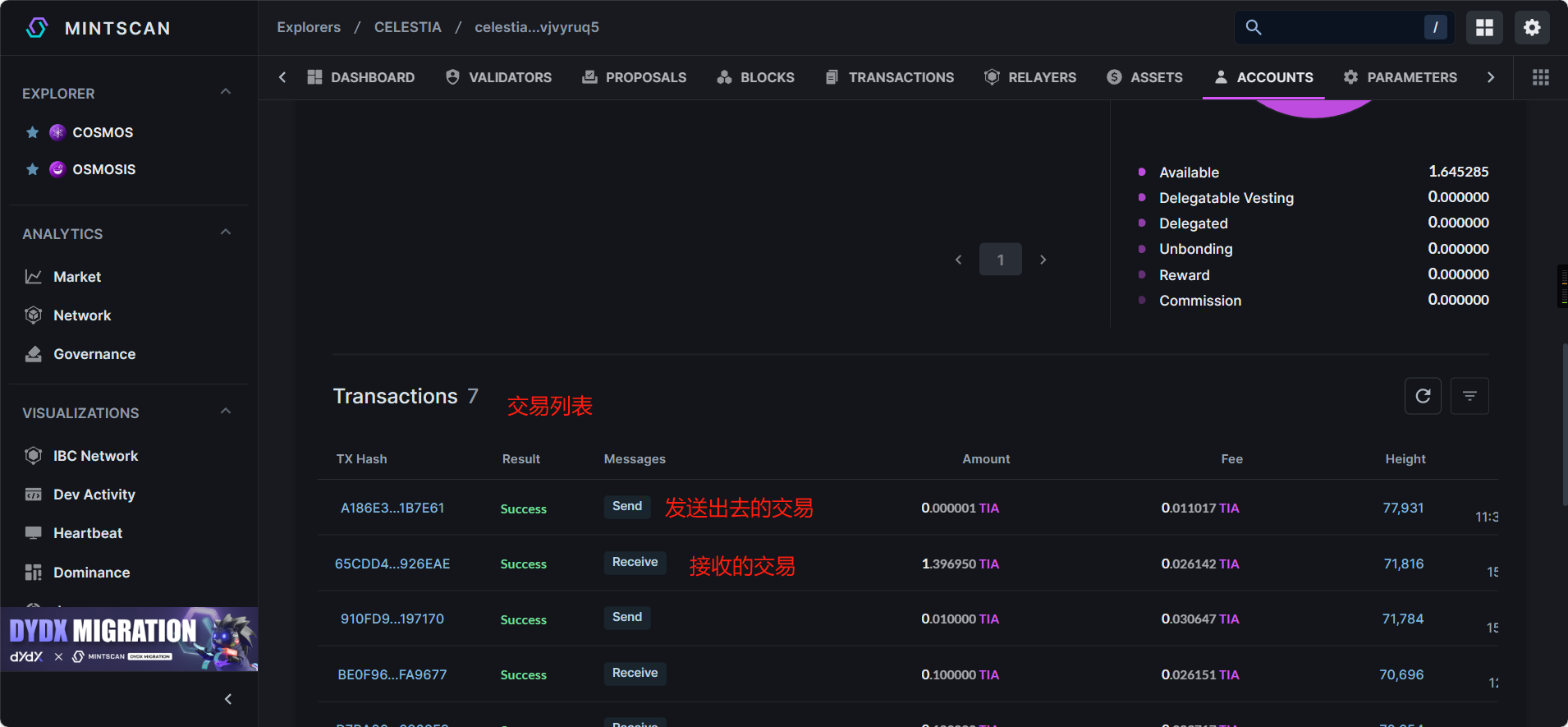1568x727 pixels.
Task: Click the Governance icon
Action: coord(34,354)
